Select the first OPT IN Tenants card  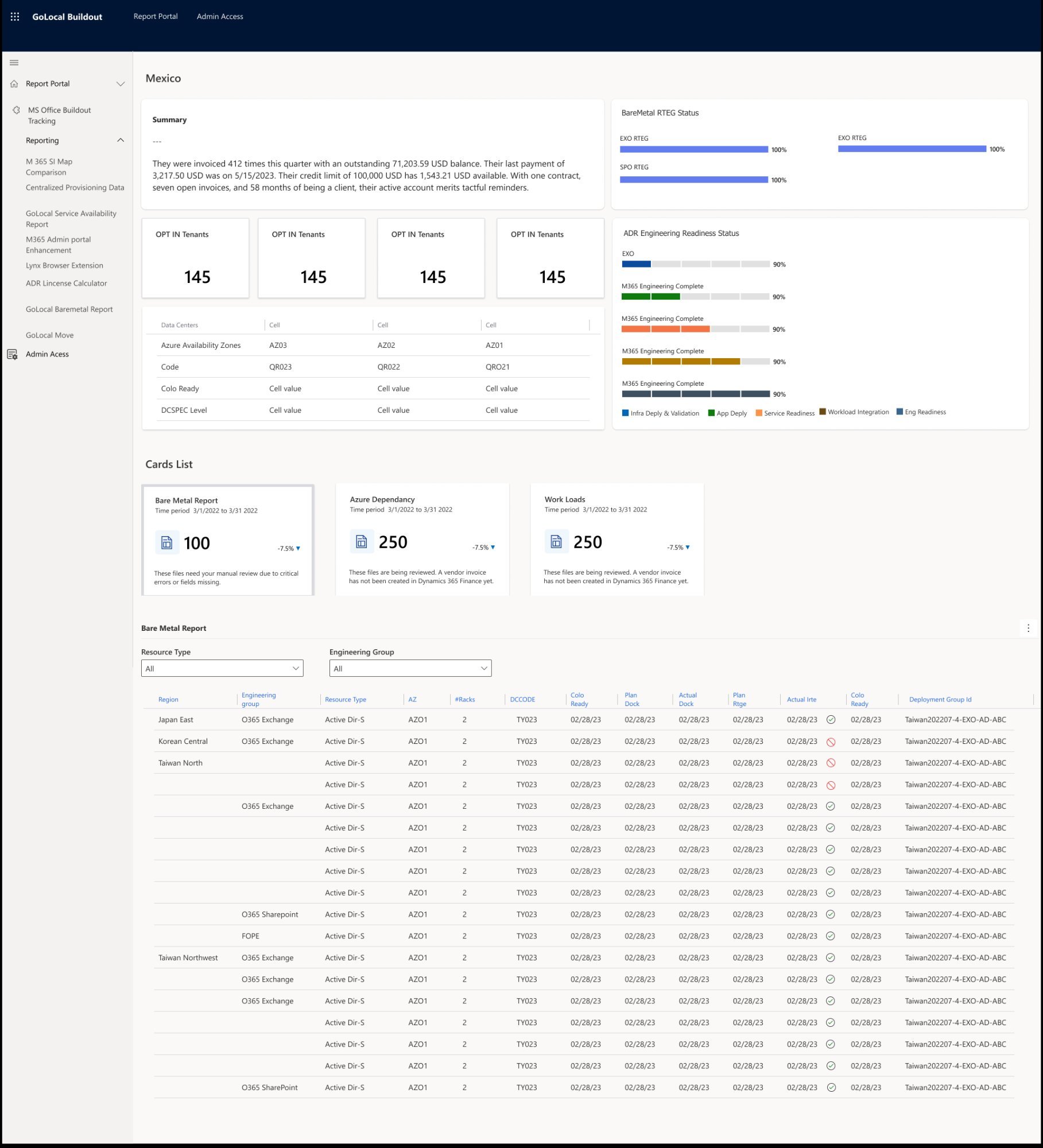196,258
